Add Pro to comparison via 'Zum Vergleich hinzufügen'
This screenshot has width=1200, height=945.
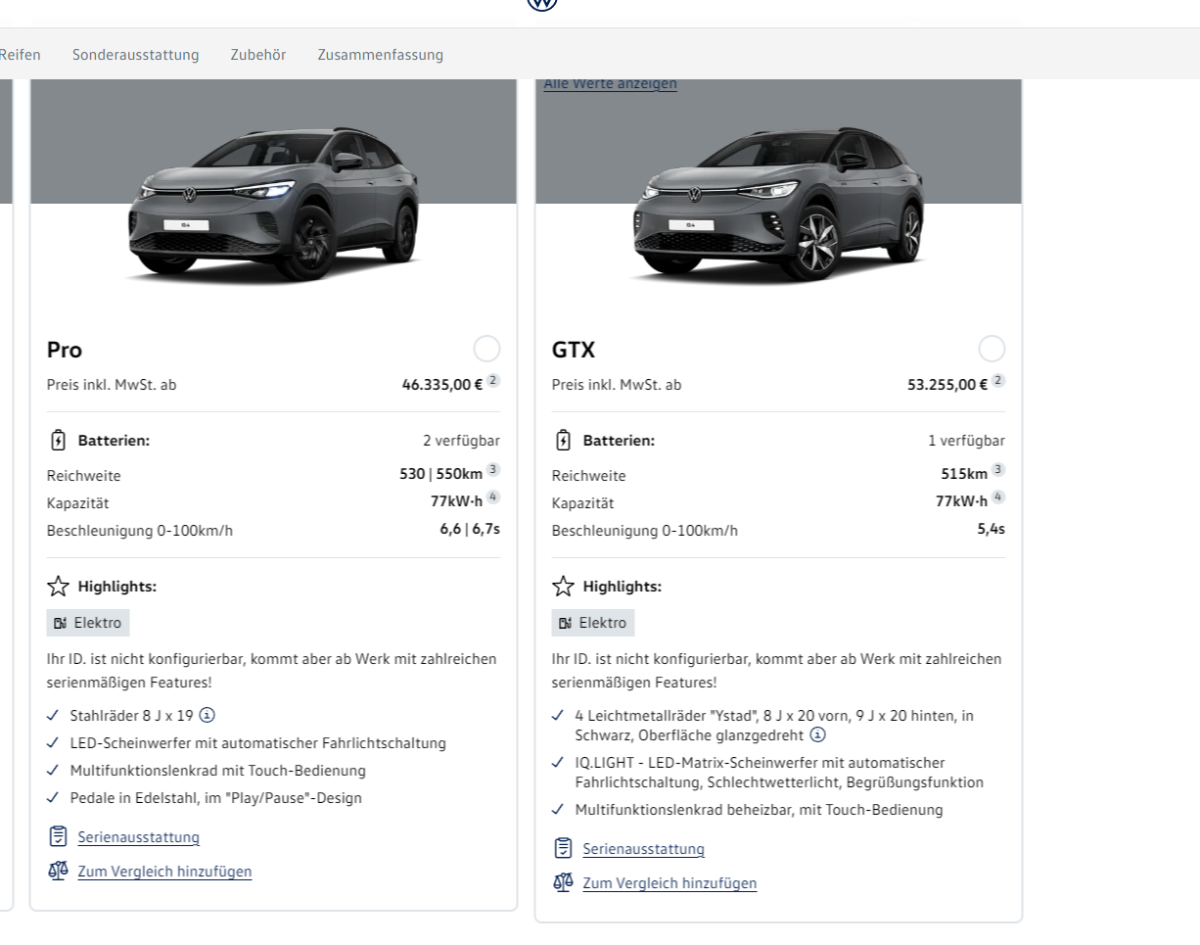(x=165, y=871)
